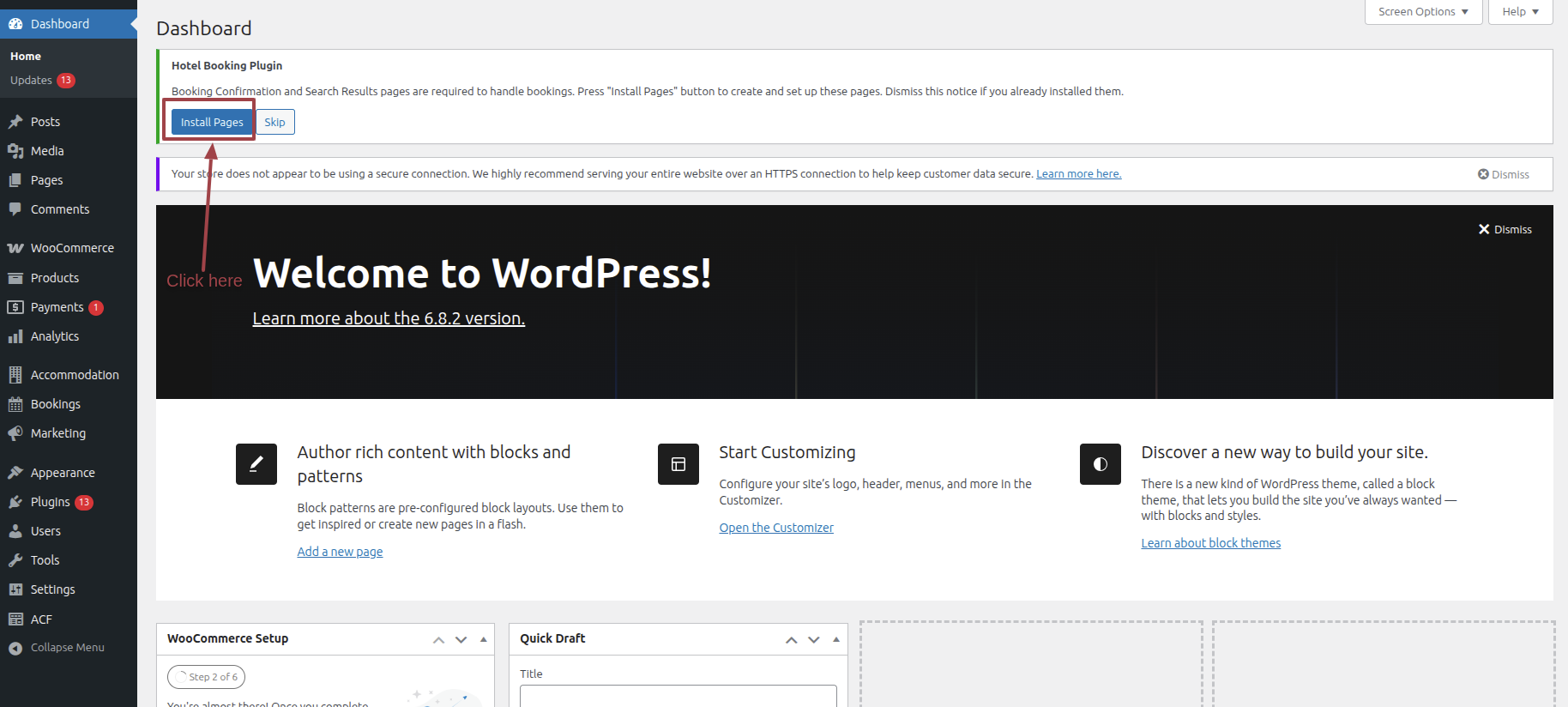Click the Tools wrench icon
Screen dimensions: 1568x707
(x=15, y=560)
